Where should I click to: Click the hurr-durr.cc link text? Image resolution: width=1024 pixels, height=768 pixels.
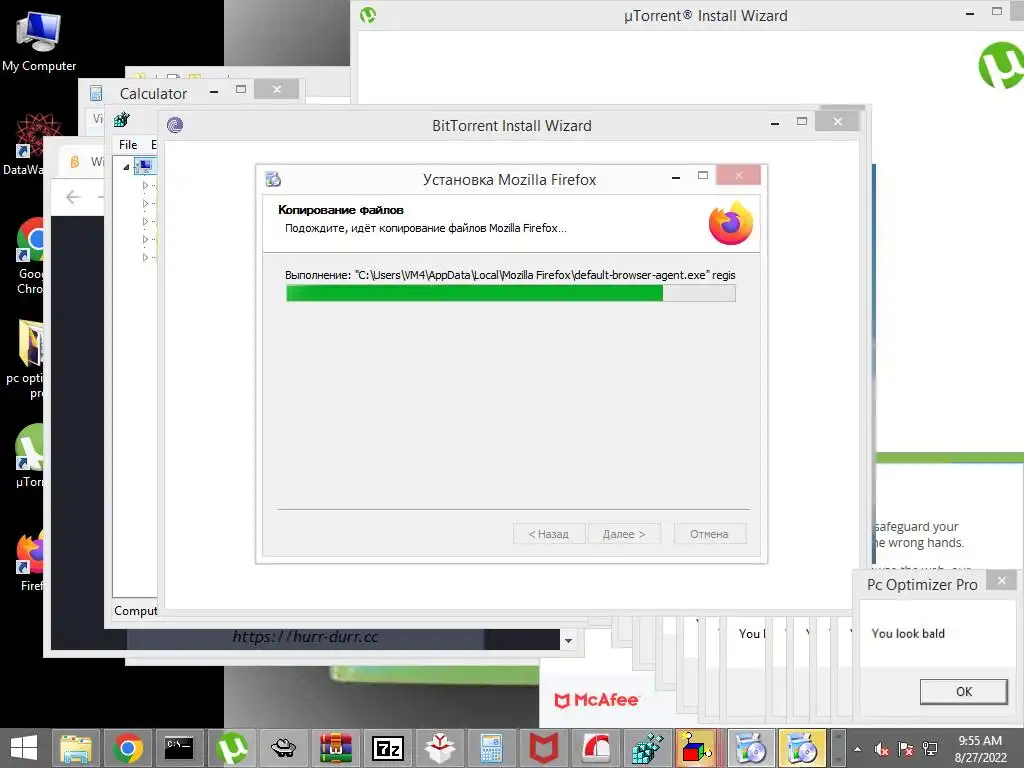click(x=305, y=637)
